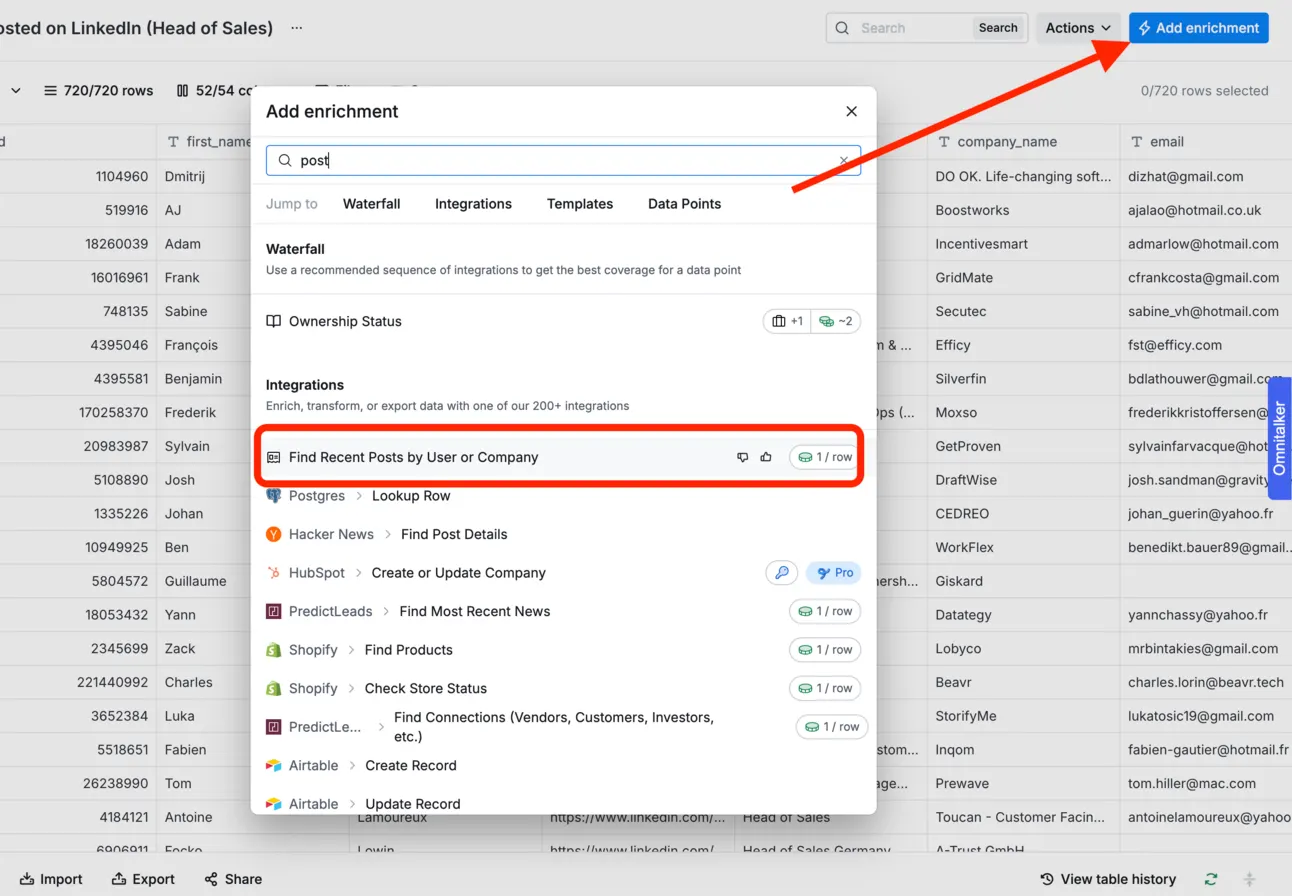Open View table history
The image size is (1292, 896).
[x=1108, y=879]
